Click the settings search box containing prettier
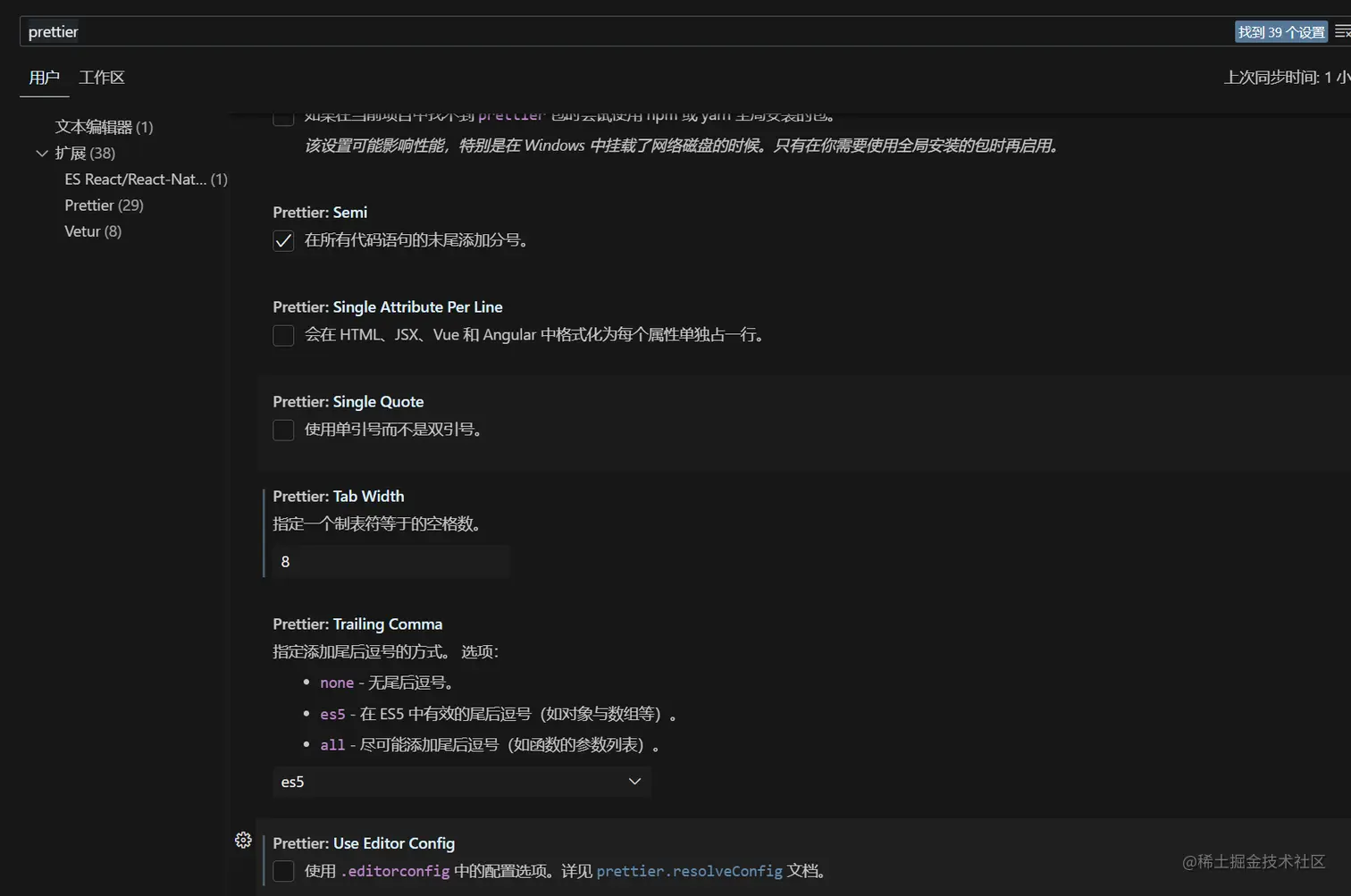 coord(625,32)
